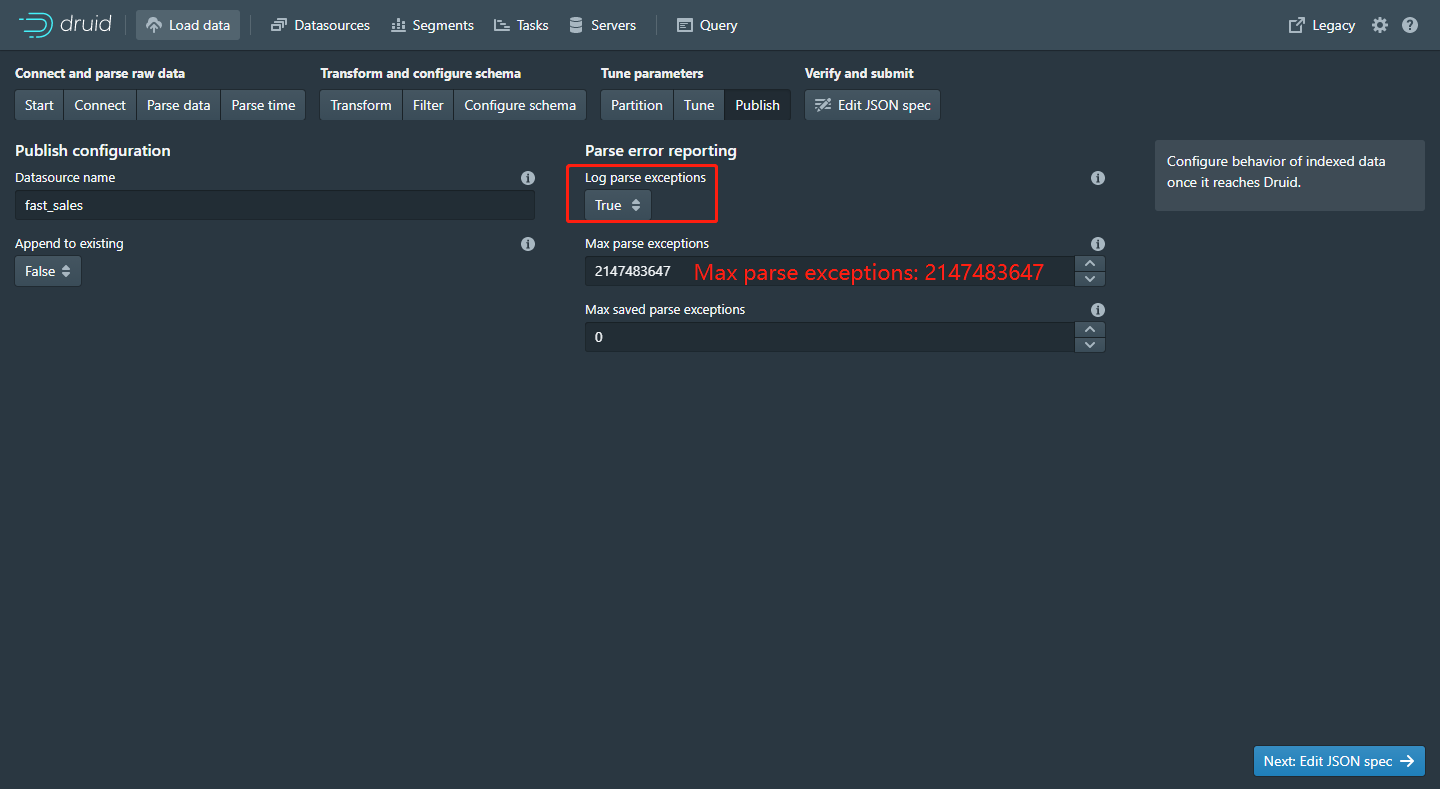Click Next: Edit JSON spec button
Viewport: 1440px width, 789px height.
pyautogui.click(x=1338, y=761)
